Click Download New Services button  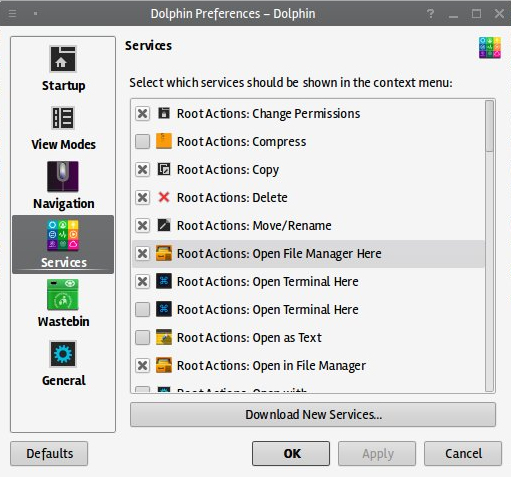click(x=313, y=415)
